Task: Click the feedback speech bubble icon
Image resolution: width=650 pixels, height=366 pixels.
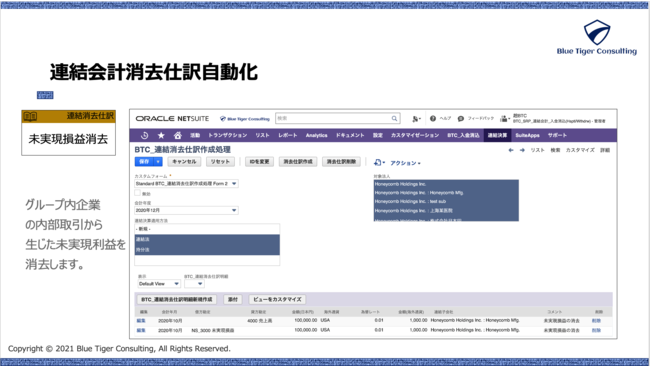Action: tap(461, 119)
